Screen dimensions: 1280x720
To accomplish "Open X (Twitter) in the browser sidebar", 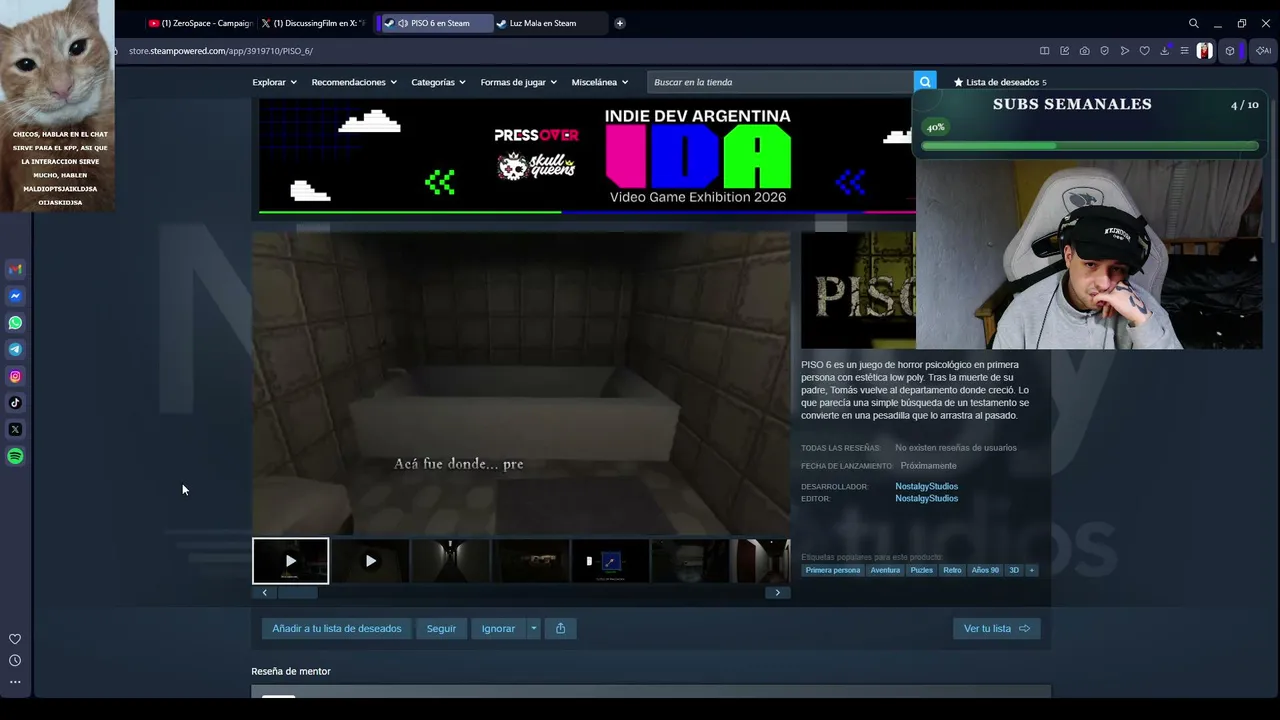I will pos(15,429).
